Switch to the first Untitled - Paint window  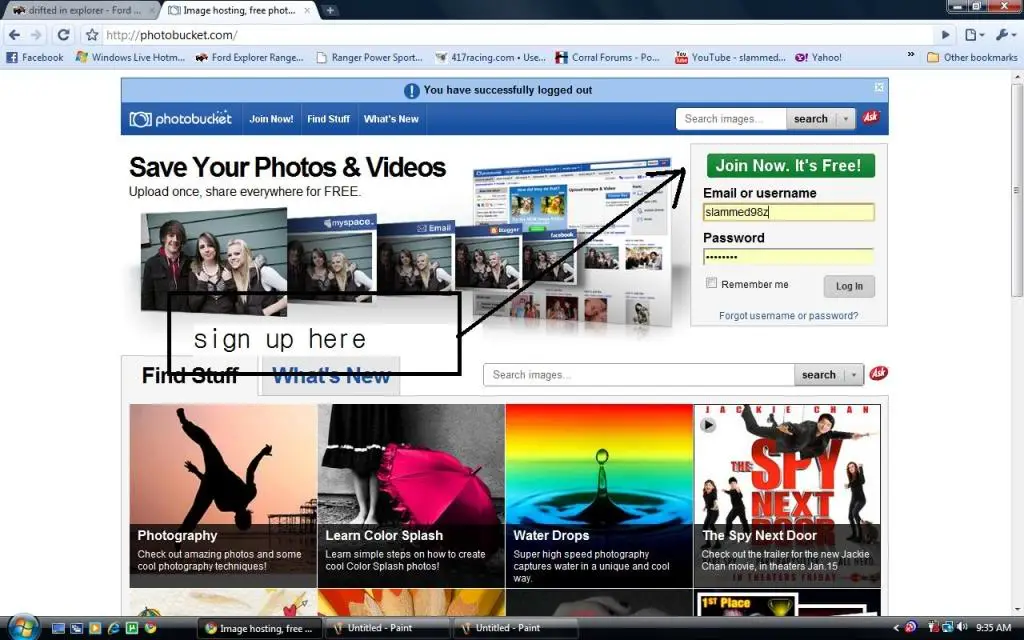[x=387, y=628]
